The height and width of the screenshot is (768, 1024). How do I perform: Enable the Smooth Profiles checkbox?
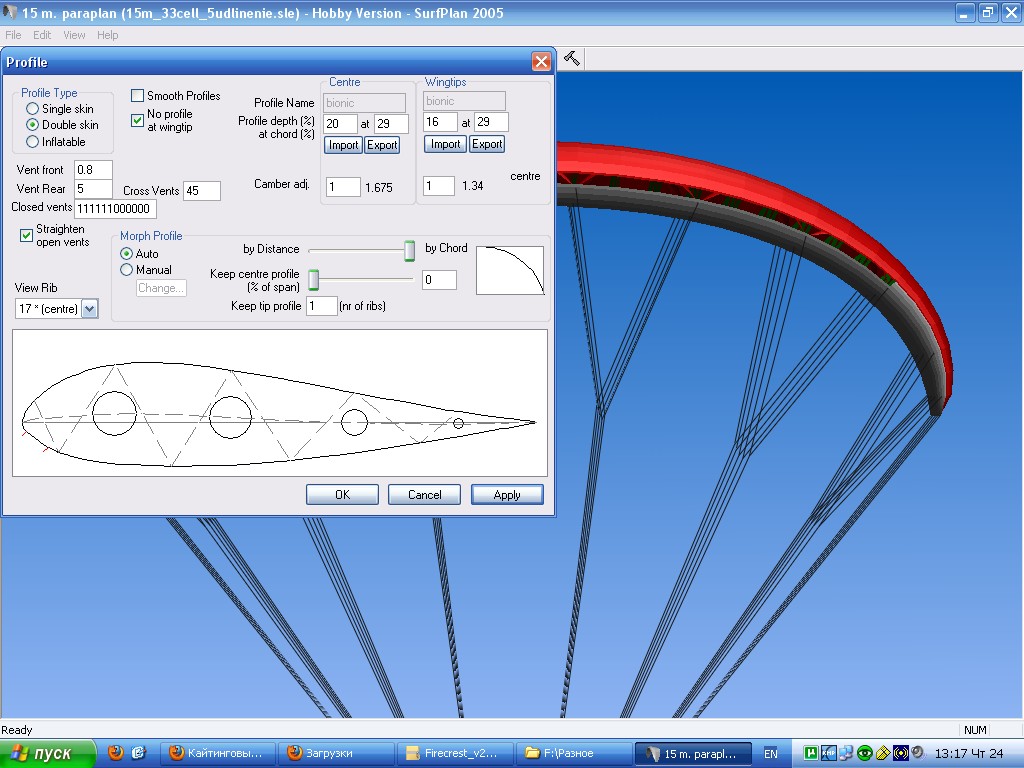[x=138, y=96]
